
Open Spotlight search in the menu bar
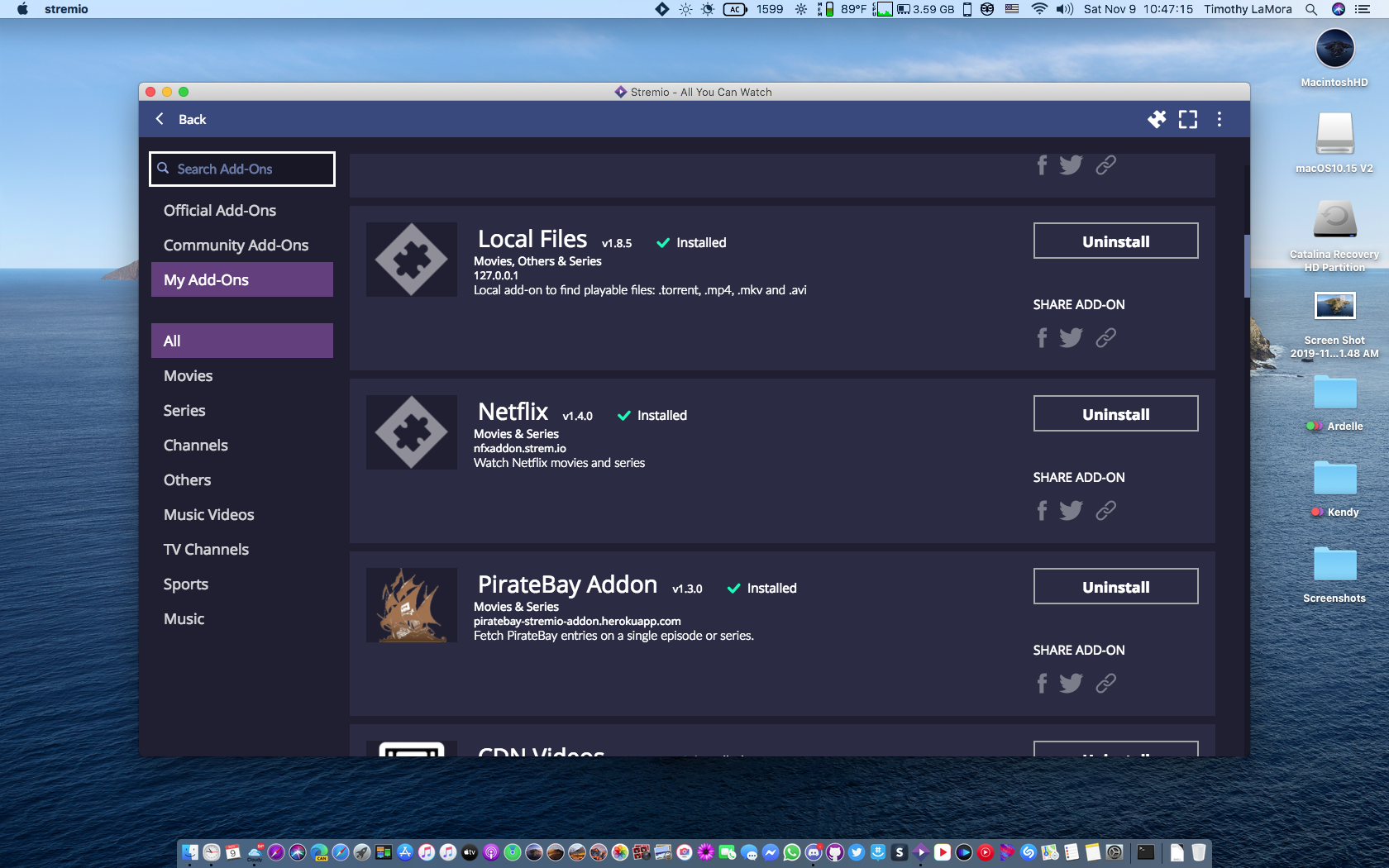pyautogui.click(x=1311, y=9)
